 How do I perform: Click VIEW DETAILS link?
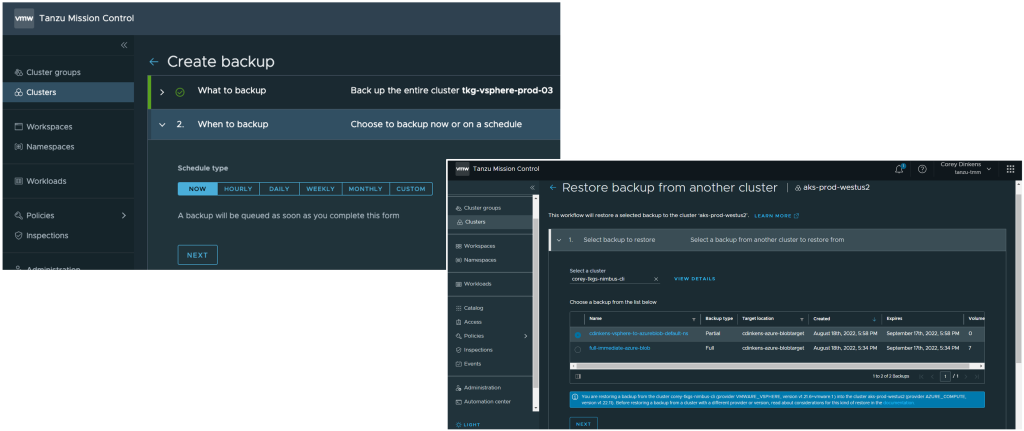point(695,279)
